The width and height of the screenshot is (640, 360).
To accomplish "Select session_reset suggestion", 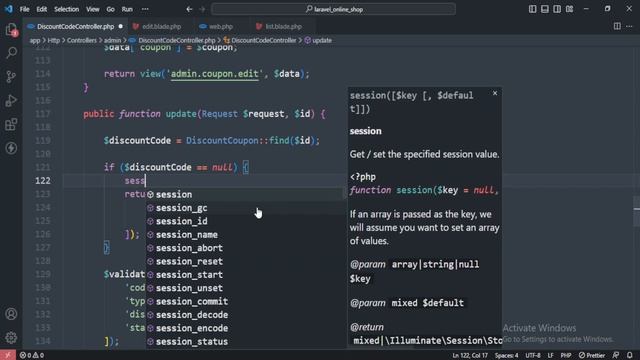I will point(246,261).
